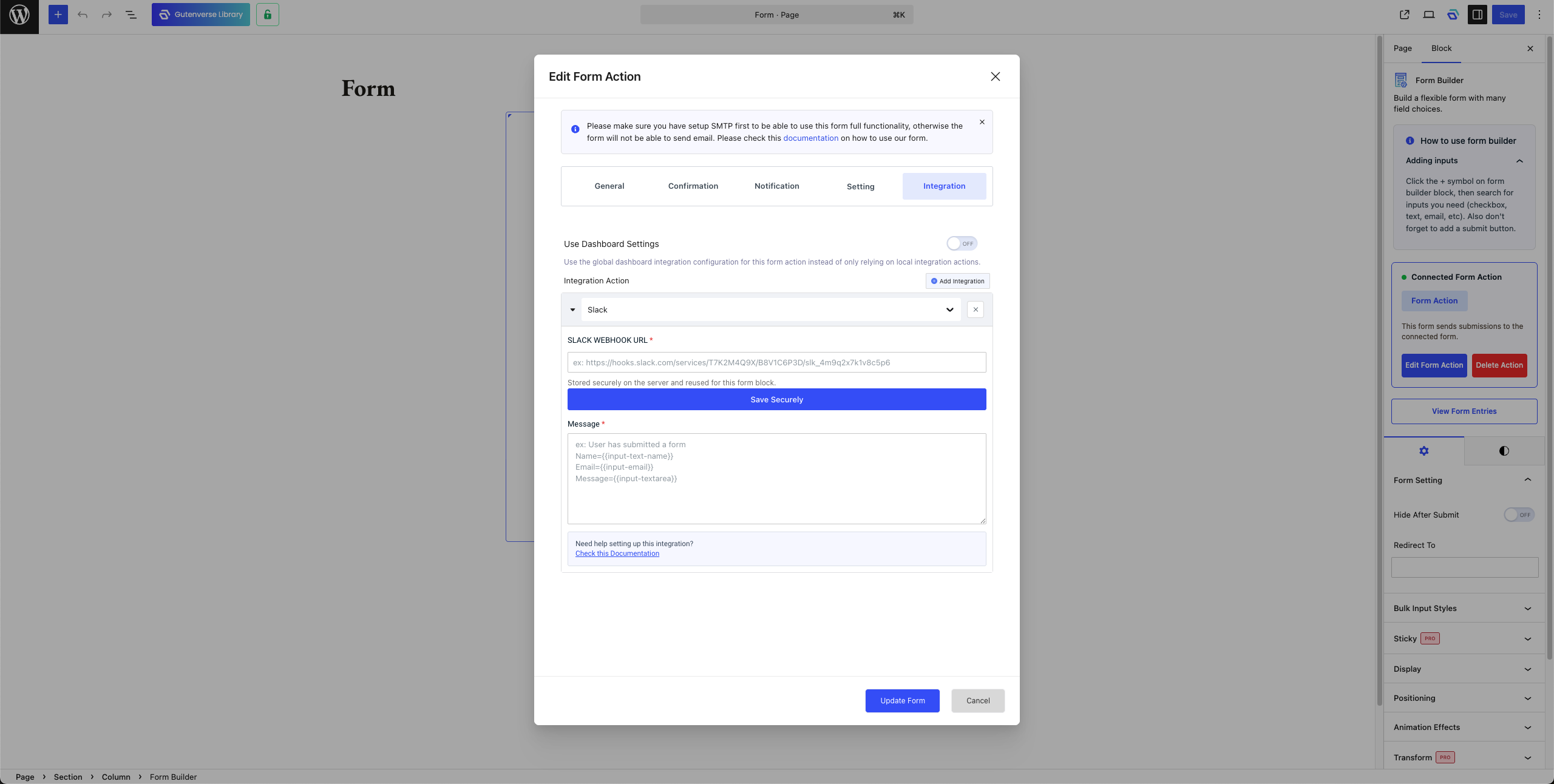Open the Slack integration type dropdown

click(x=771, y=309)
